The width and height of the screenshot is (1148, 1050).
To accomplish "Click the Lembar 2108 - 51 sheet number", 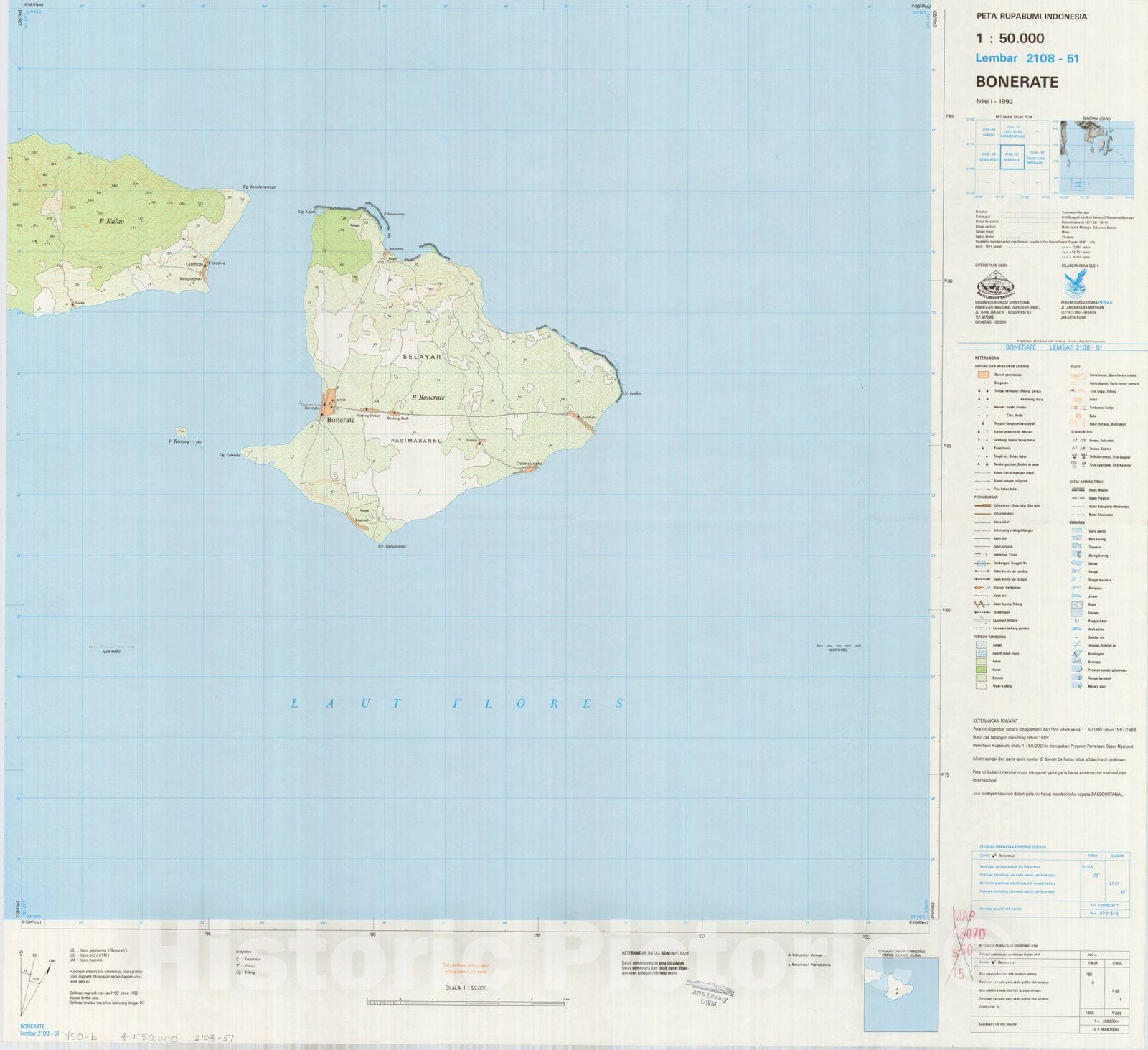I will click(1027, 59).
